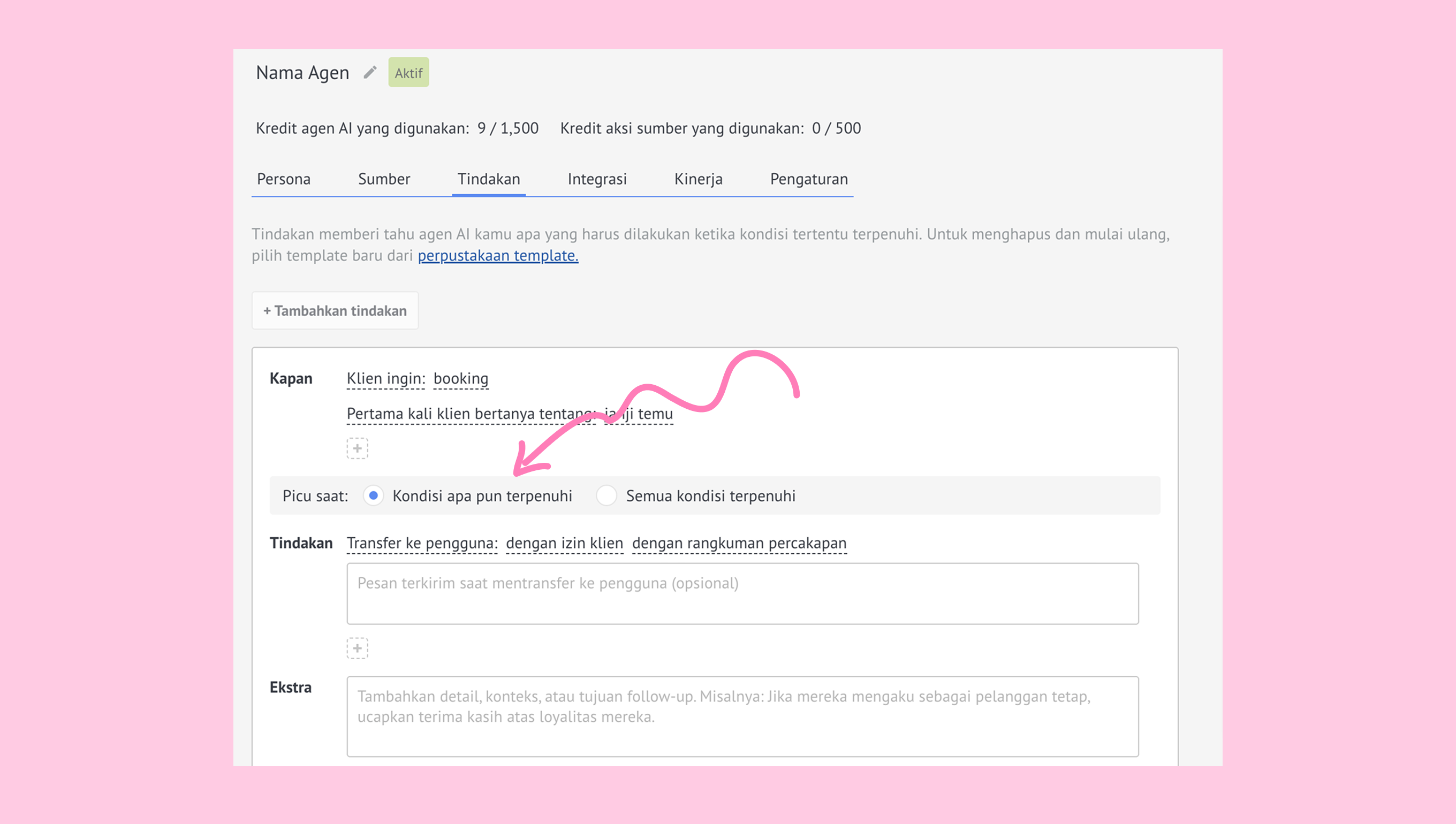Screen dimensions: 1456x824
Task: Click '+ Tambahkan tindakan' button
Action: point(335,311)
